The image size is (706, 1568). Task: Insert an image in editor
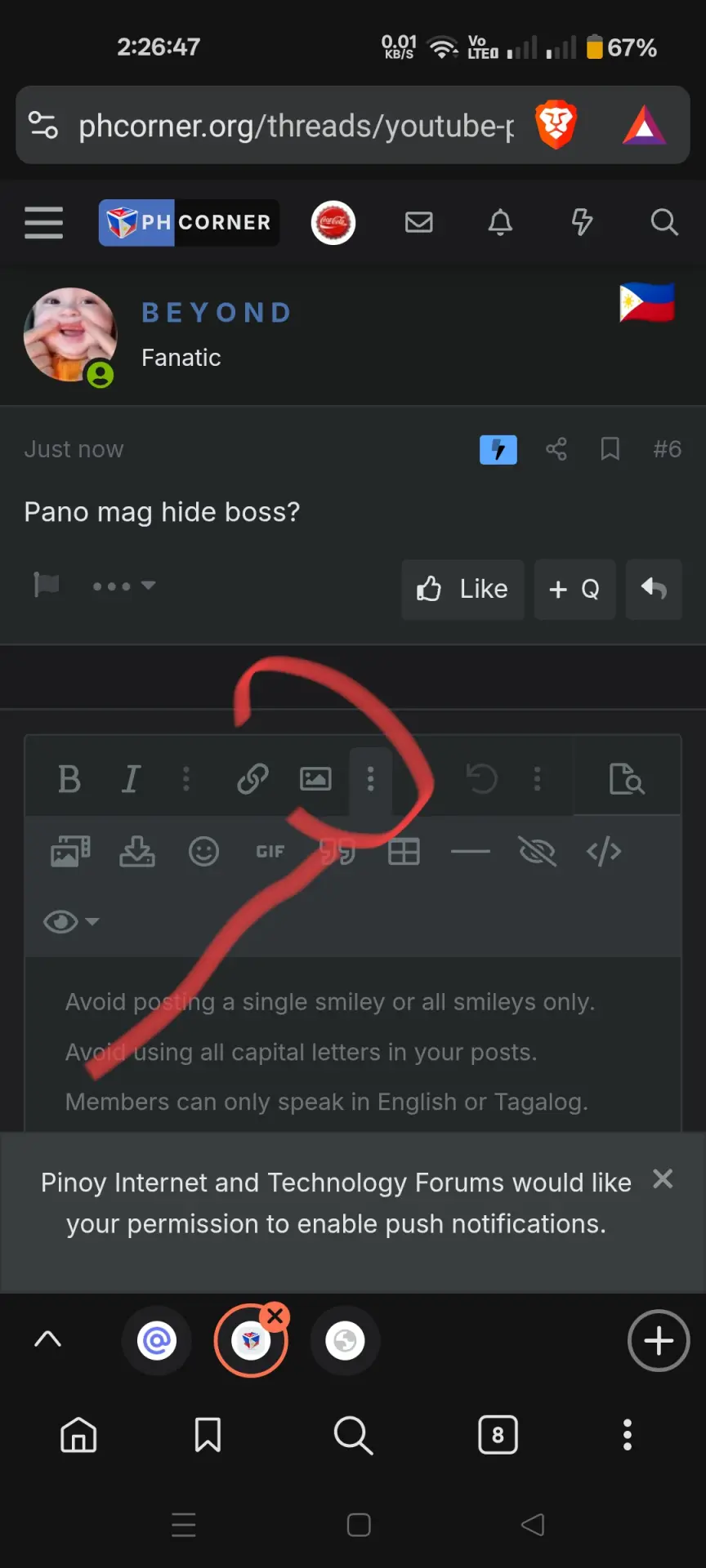pyautogui.click(x=315, y=779)
